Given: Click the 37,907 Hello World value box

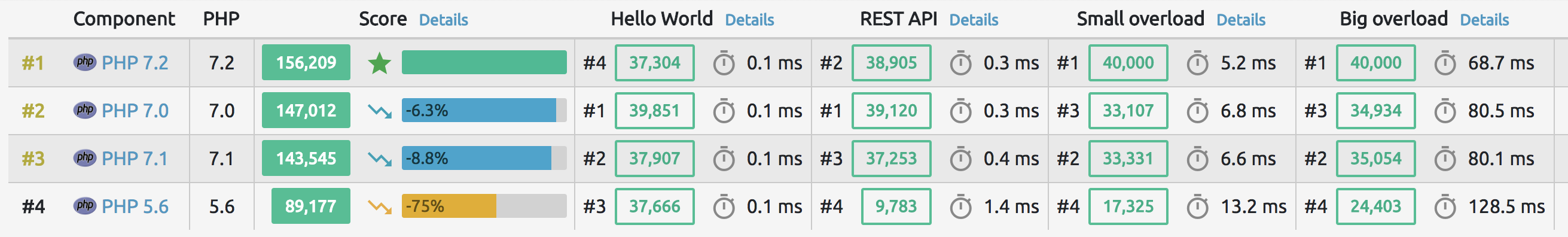Looking at the screenshot, I should (654, 159).
